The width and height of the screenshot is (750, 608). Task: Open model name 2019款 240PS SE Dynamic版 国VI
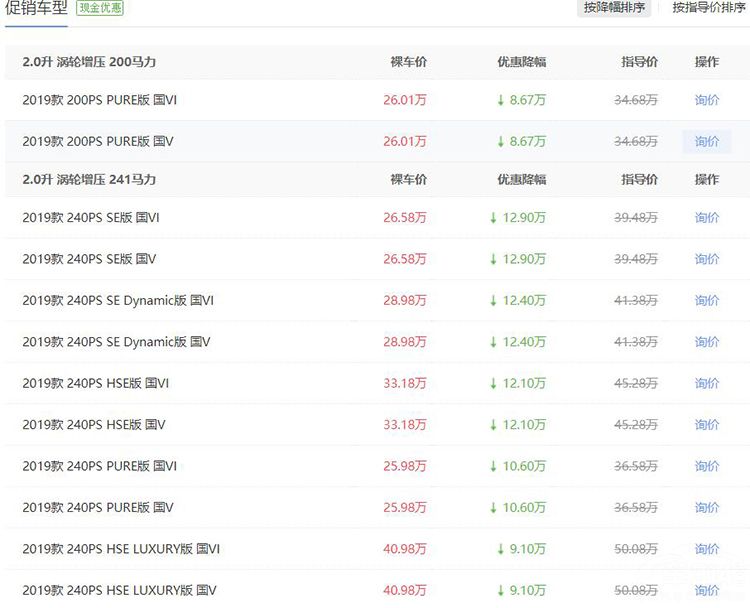[118, 300]
